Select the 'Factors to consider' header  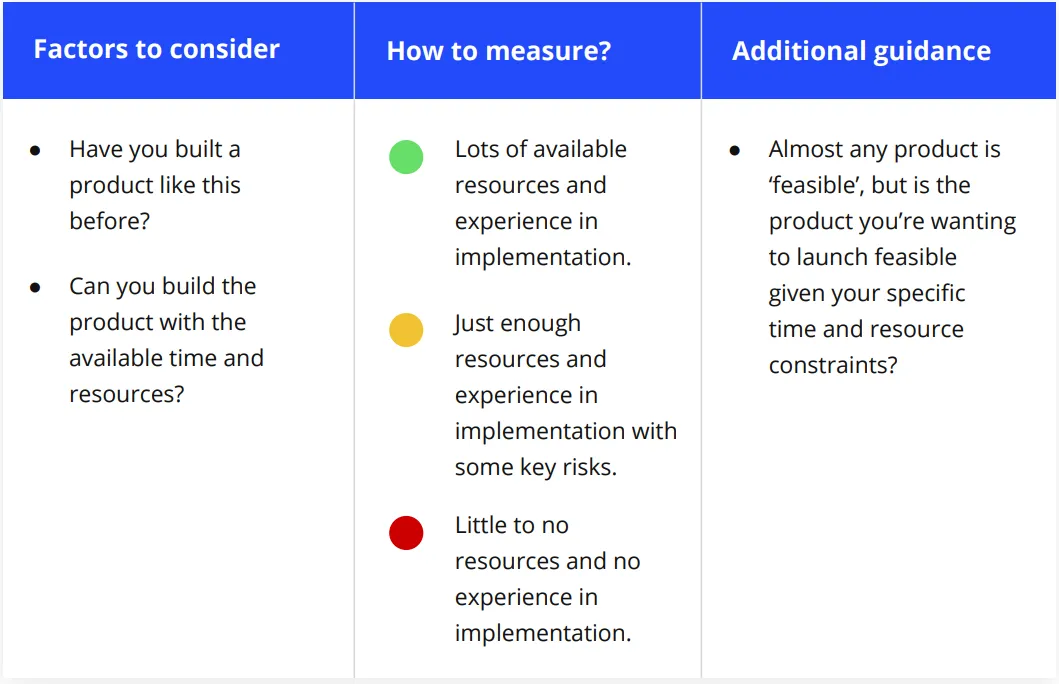click(x=157, y=49)
